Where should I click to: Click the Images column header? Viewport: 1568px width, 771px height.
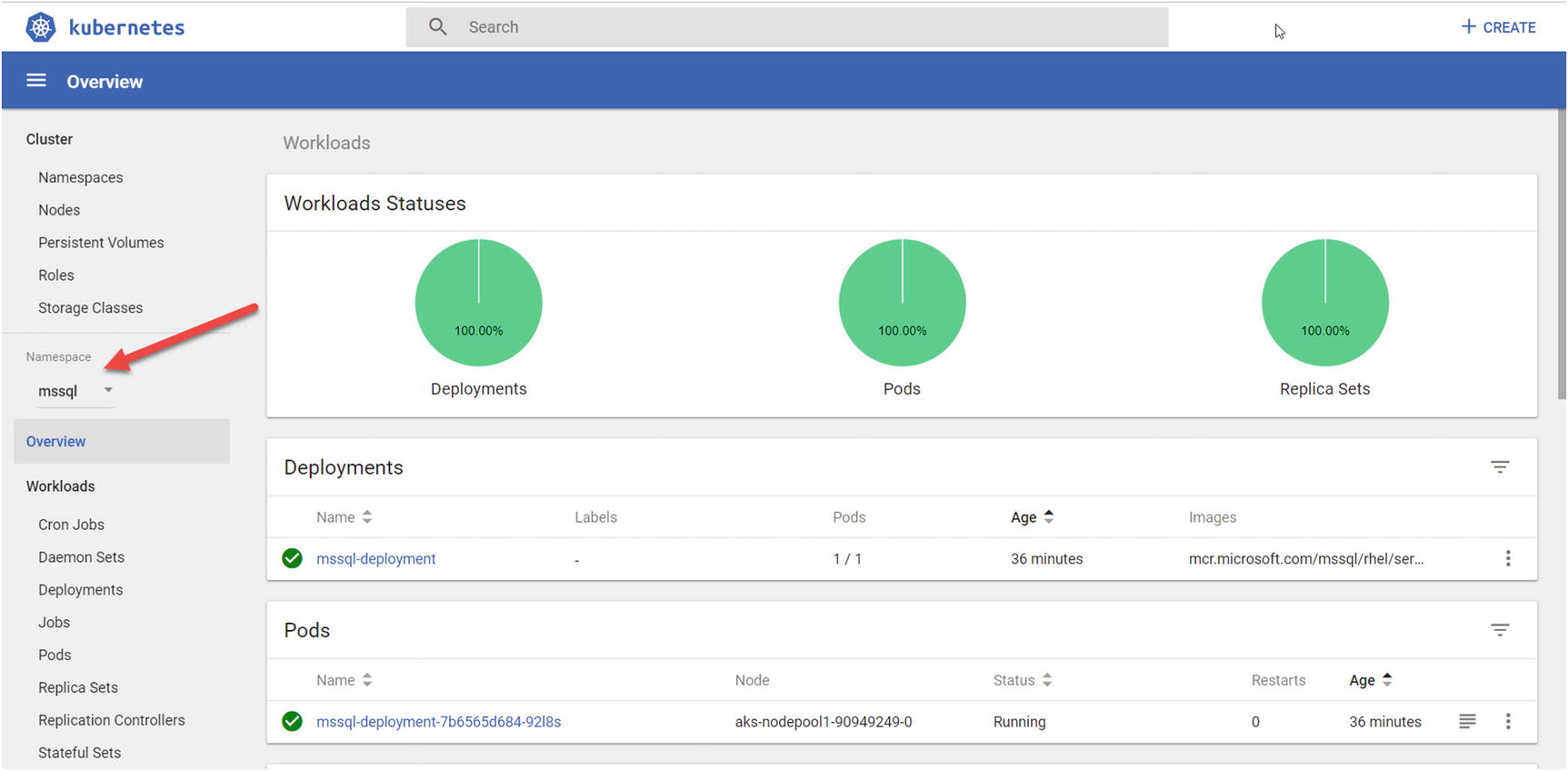[1213, 517]
